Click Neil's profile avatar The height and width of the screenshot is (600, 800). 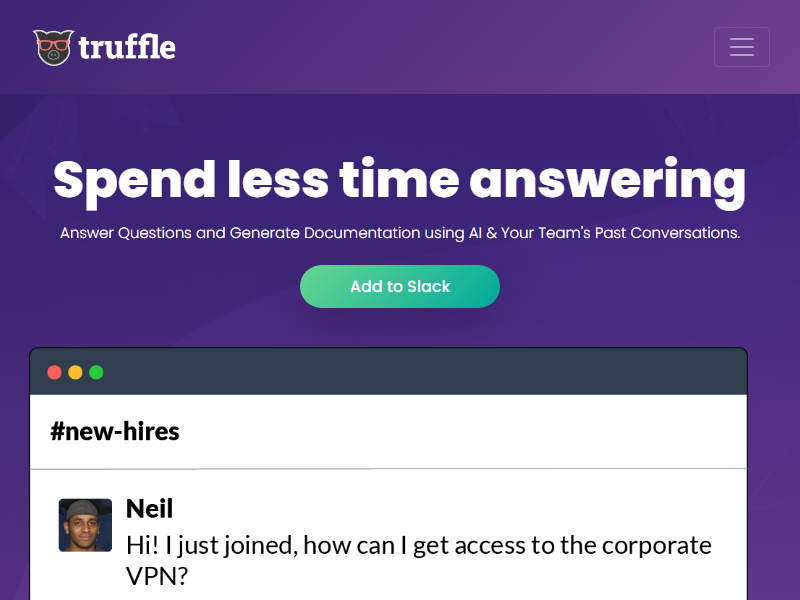(85, 525)
